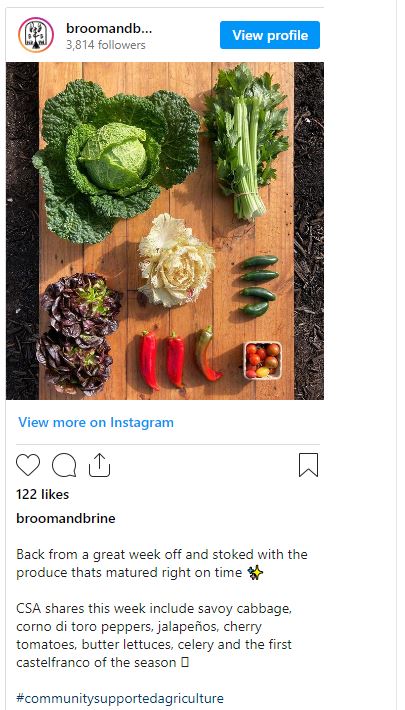Image resolution: width=405 pixels, height=710 pixels.
Task: View who liked via 122 likes
Action: pos(43,494)
